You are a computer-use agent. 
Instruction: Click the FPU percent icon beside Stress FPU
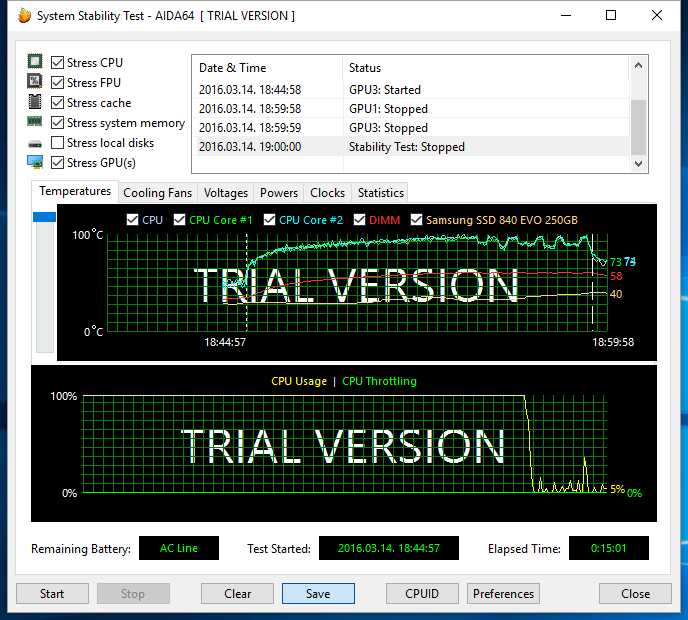[35, 81]
